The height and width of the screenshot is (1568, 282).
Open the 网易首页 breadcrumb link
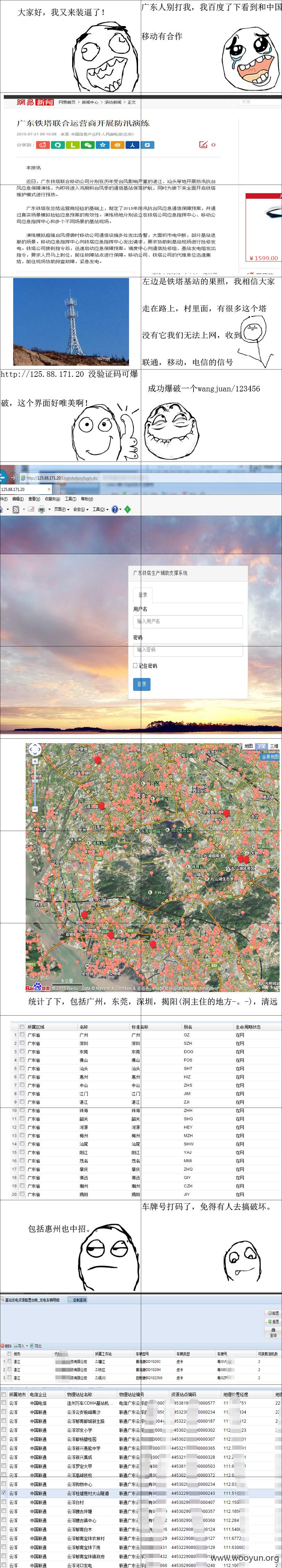click(67, 102)
